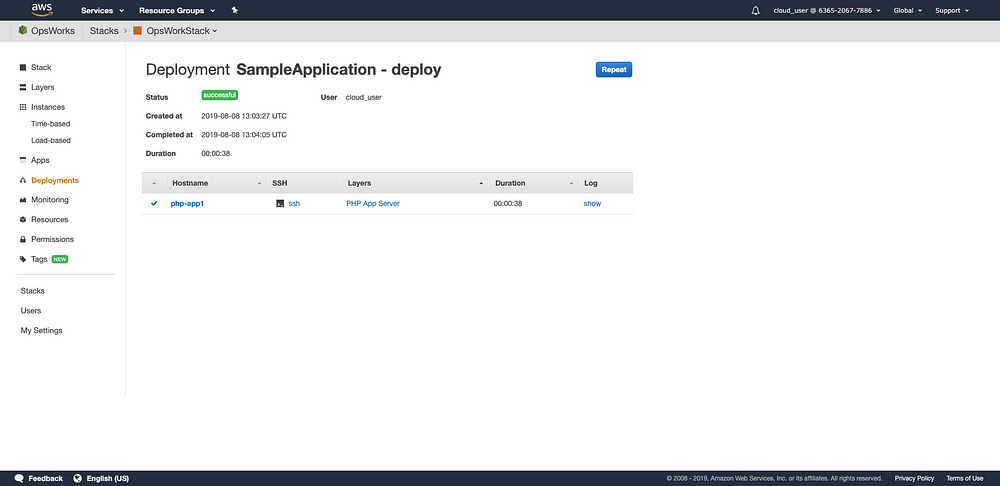Click the NEW badge next to Tags

59,260
